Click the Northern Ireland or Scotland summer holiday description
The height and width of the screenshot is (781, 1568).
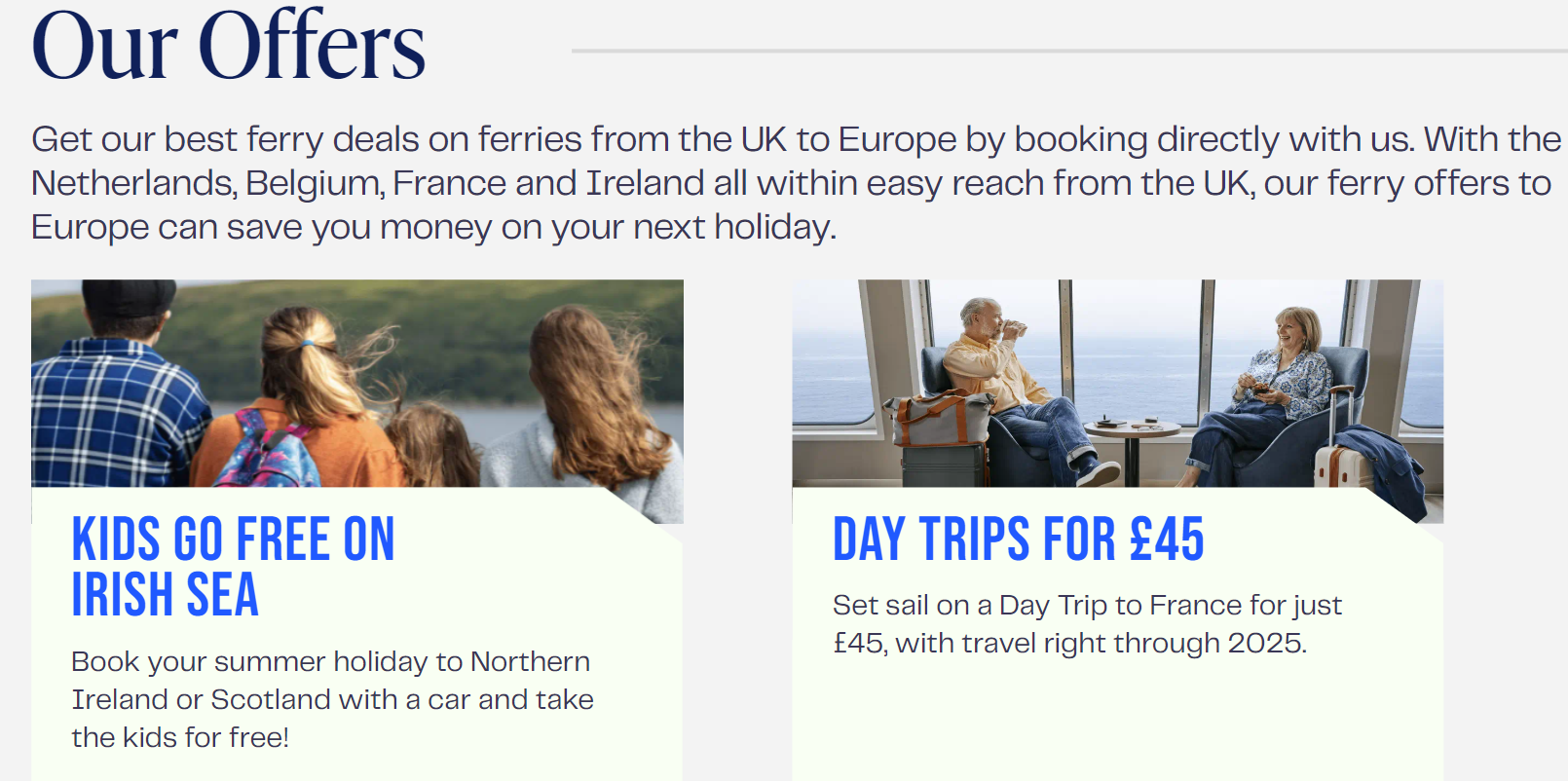click(x=332, y=699)
